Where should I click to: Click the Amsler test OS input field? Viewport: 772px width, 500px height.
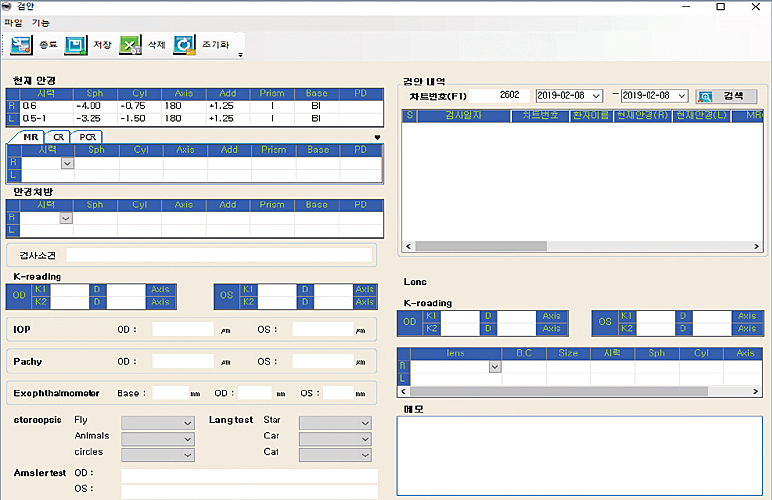[250, 492]
